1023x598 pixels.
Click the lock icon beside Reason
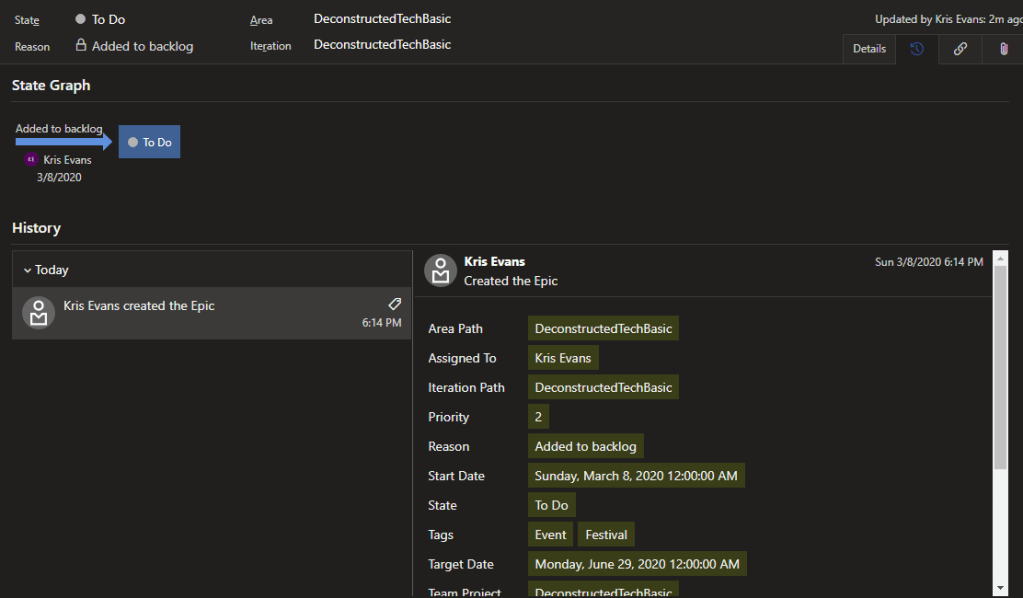(81, 46)
